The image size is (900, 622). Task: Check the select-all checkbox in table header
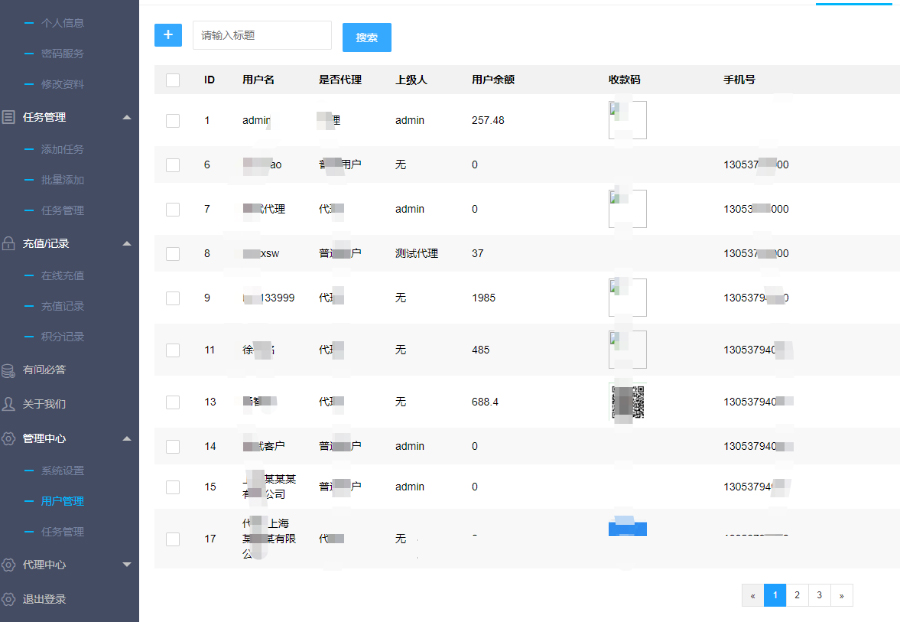click(173, 80)
